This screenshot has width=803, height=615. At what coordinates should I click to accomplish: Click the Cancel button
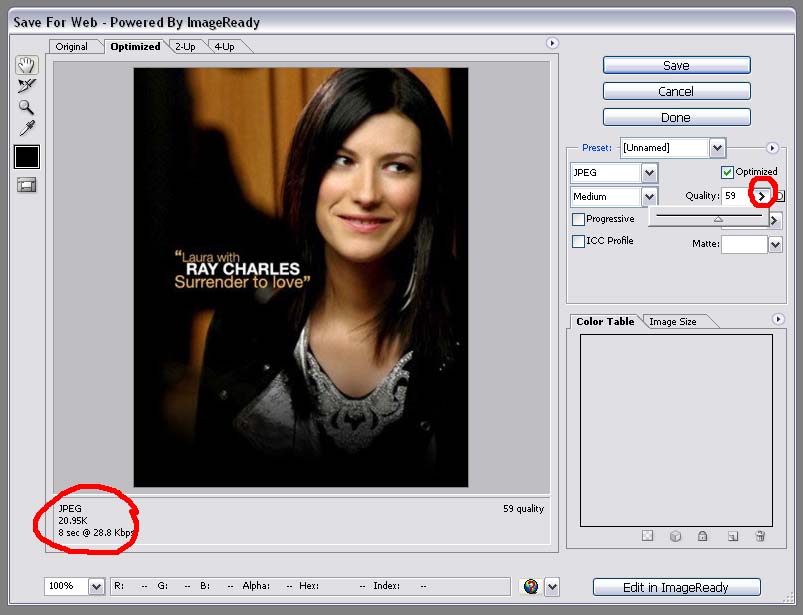[x=677, y=91]
